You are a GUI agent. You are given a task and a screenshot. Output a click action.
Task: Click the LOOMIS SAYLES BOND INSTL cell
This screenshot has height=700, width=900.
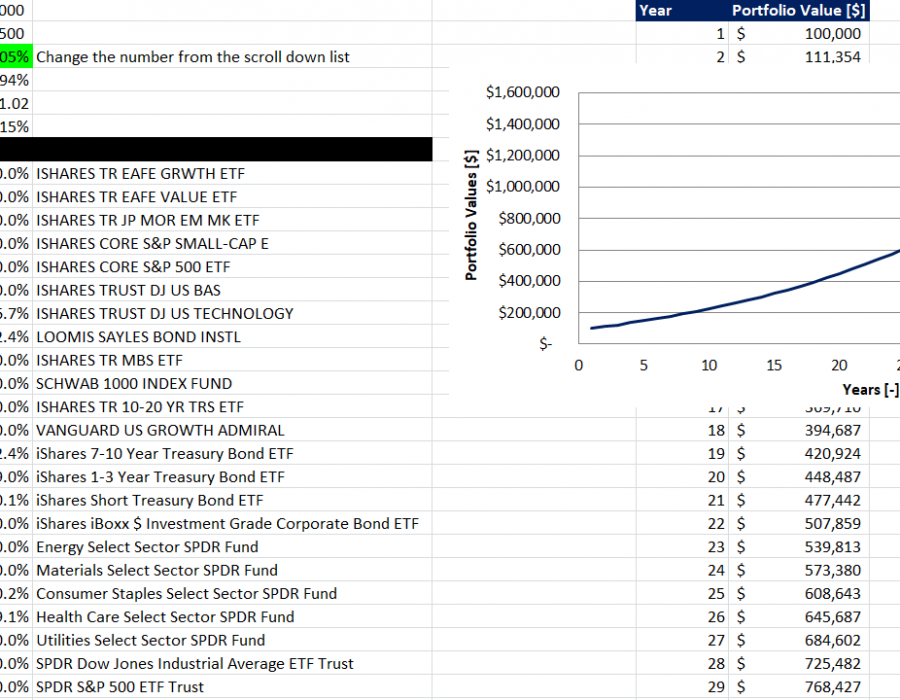138,337
